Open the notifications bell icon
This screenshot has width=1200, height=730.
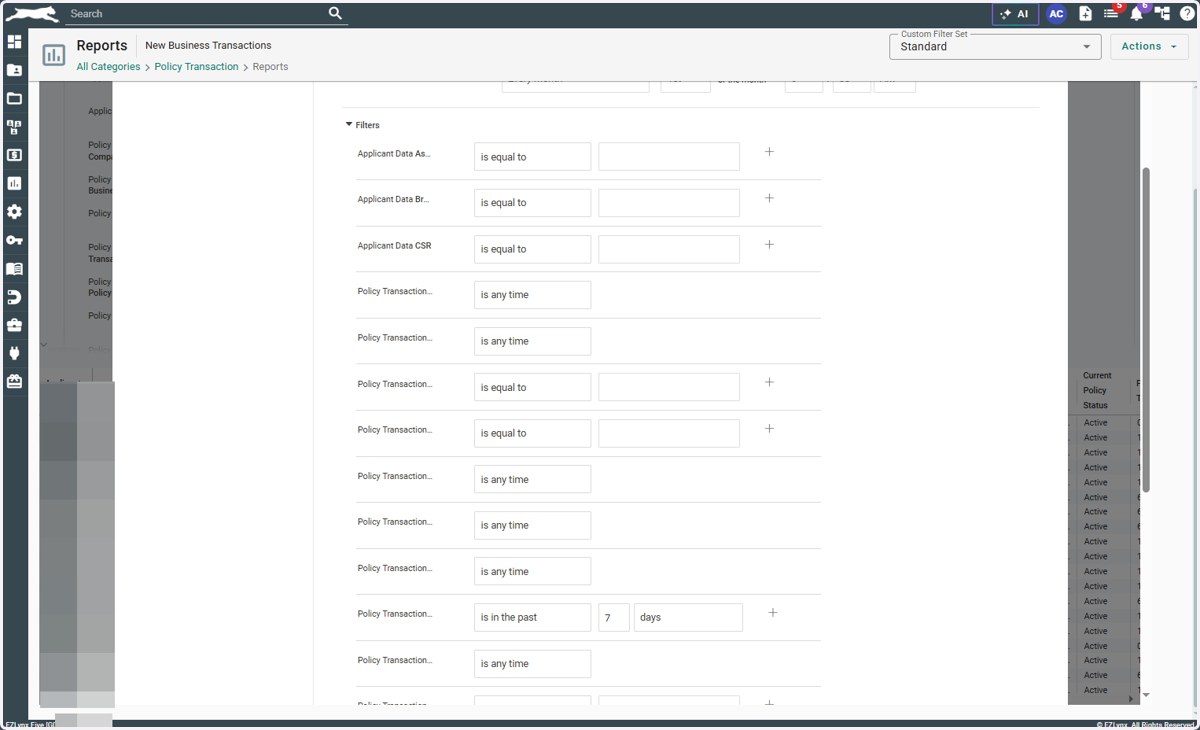[1137, 14]
